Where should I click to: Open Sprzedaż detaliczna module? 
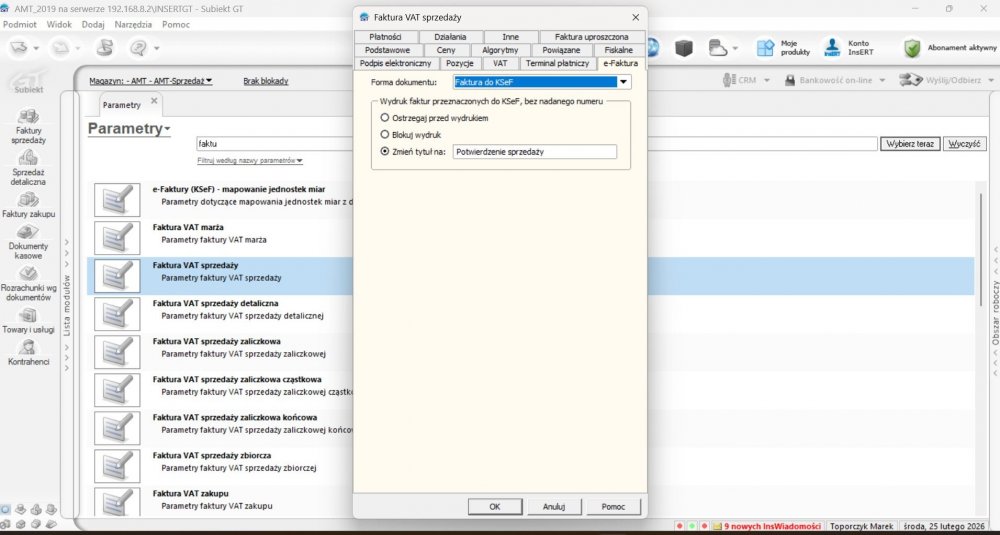pyautogui.click(x=28, y=167)
